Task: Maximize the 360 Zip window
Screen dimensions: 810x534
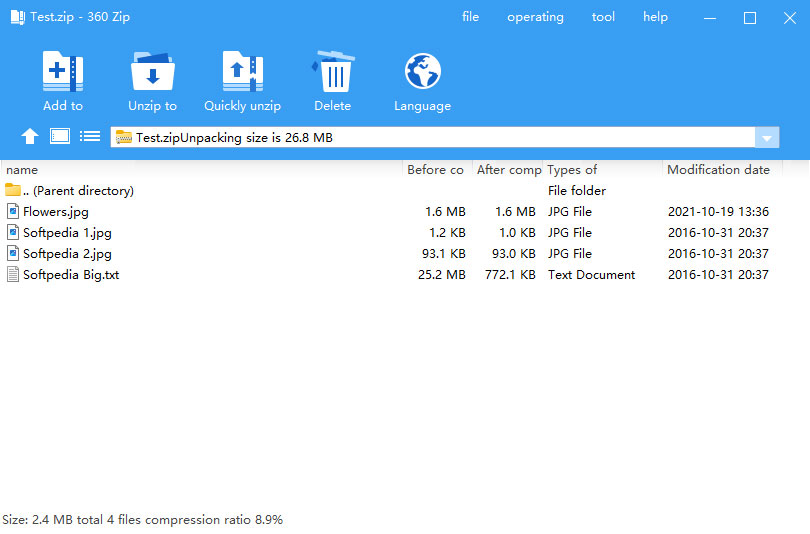Action: pos(750,18)
